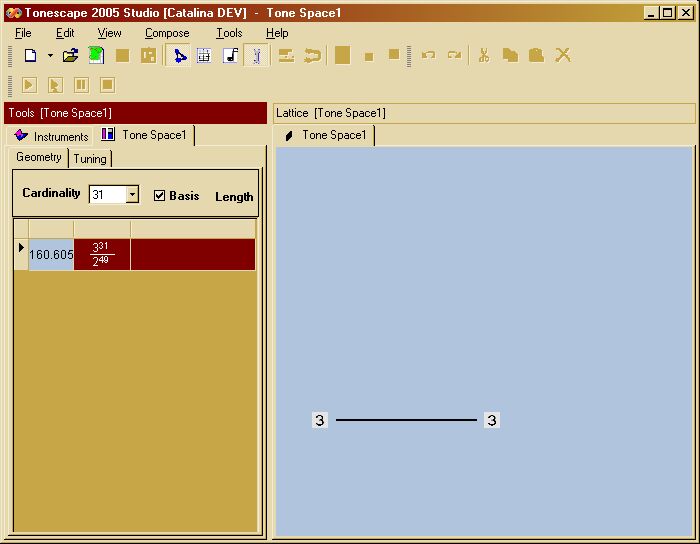Maximize the Tonescape window
Image resolution: width=700 pixels, height=544 pixels.
coord(667,13)
